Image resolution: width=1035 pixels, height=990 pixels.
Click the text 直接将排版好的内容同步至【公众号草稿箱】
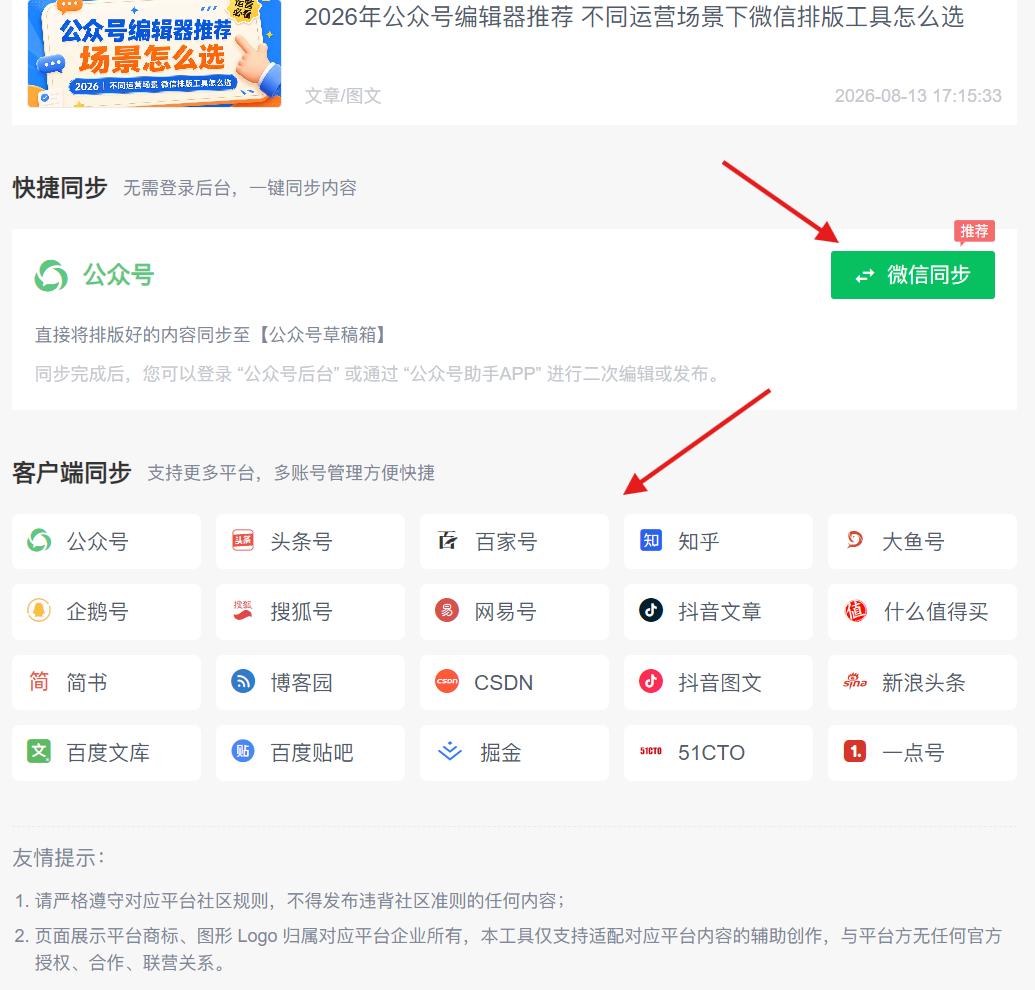pyautogui.click(x=210, y=335)
